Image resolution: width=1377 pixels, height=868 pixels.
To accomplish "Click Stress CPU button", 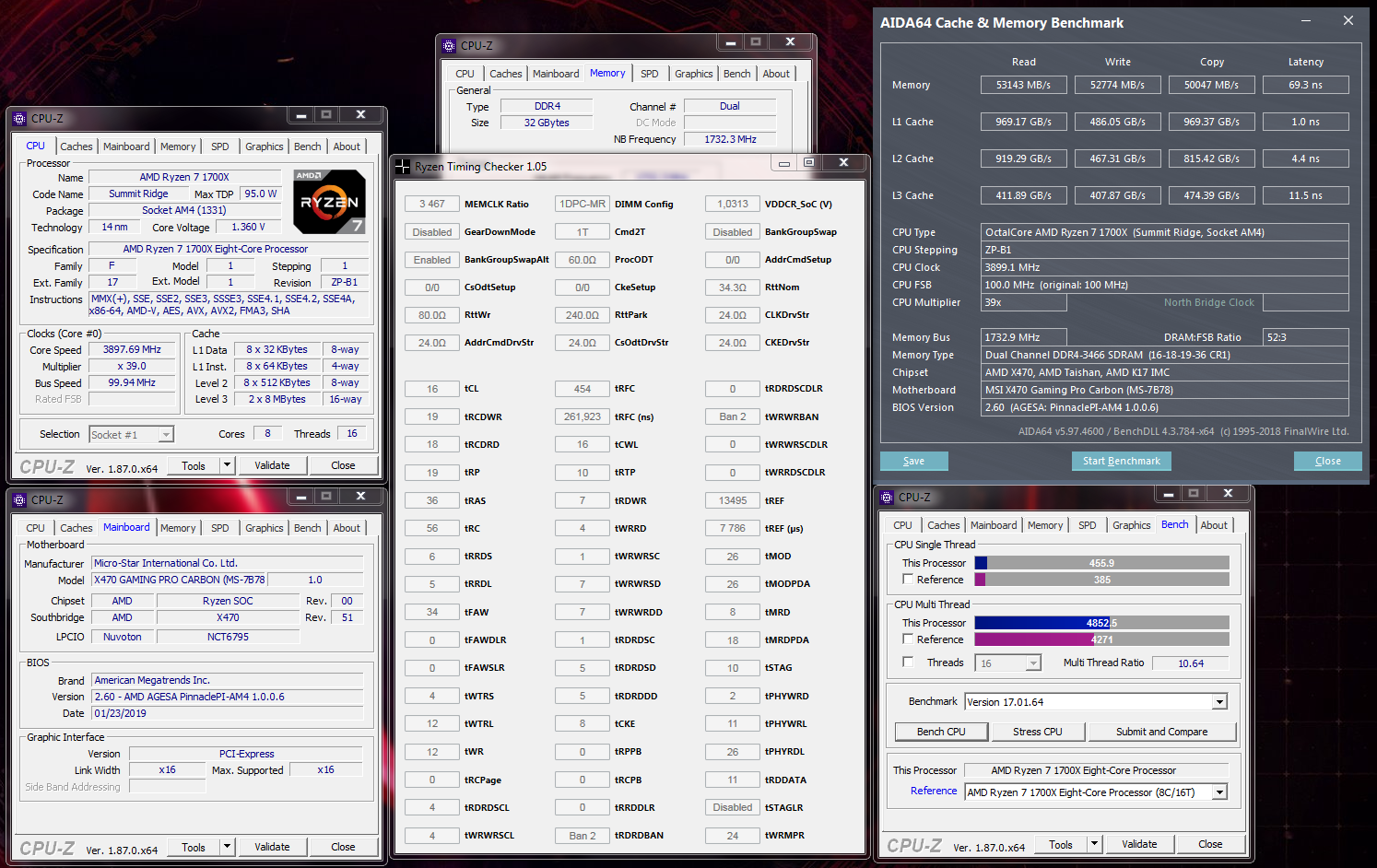I will point(1038,732).
